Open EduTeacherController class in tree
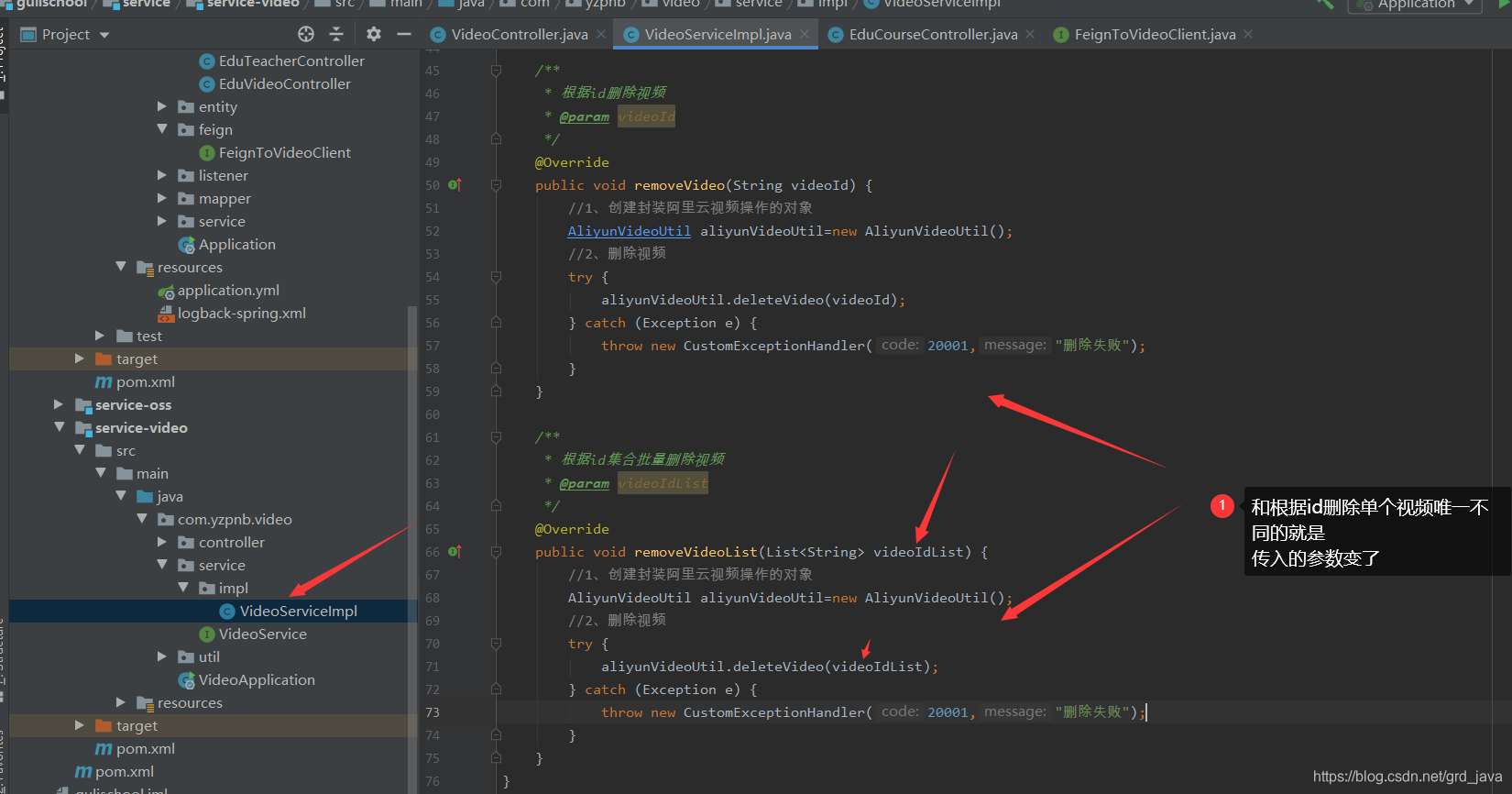1512x794 pixels. (x=291, y=61)
